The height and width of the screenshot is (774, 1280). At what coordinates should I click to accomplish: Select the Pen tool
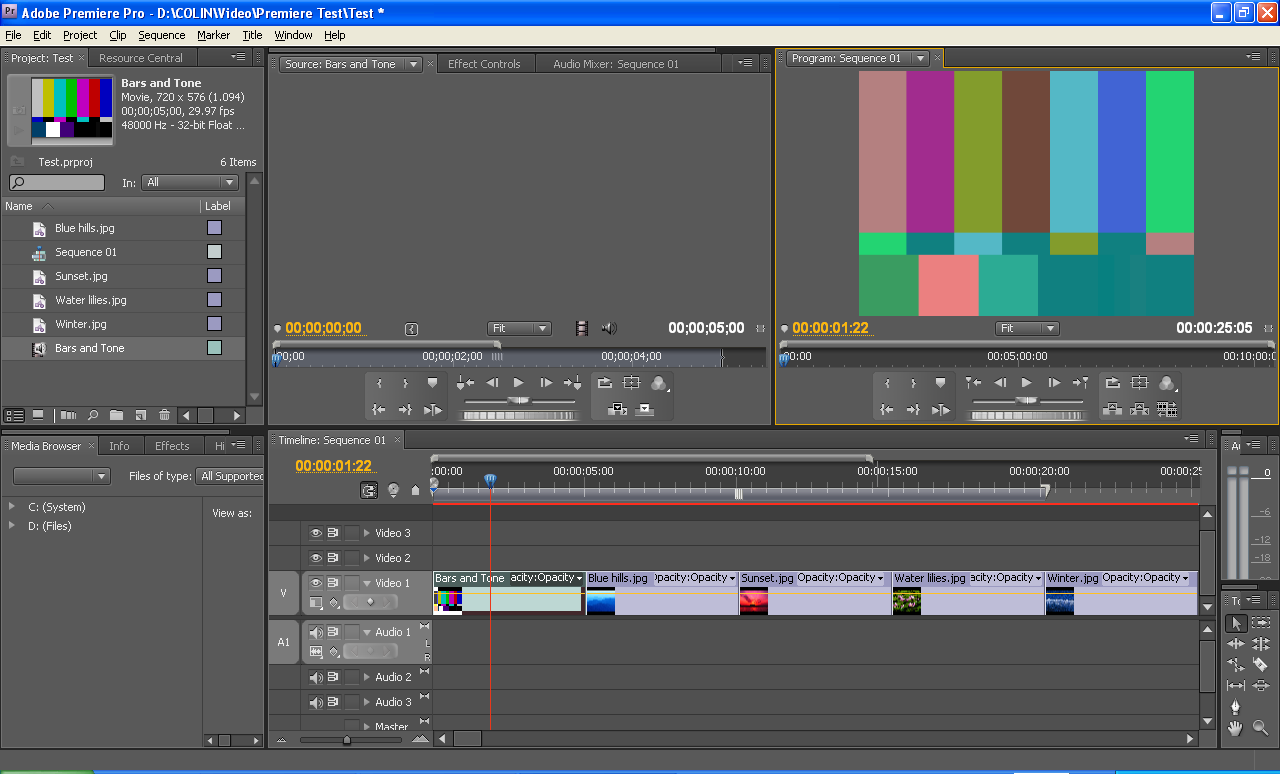[x=1236, y=706]
